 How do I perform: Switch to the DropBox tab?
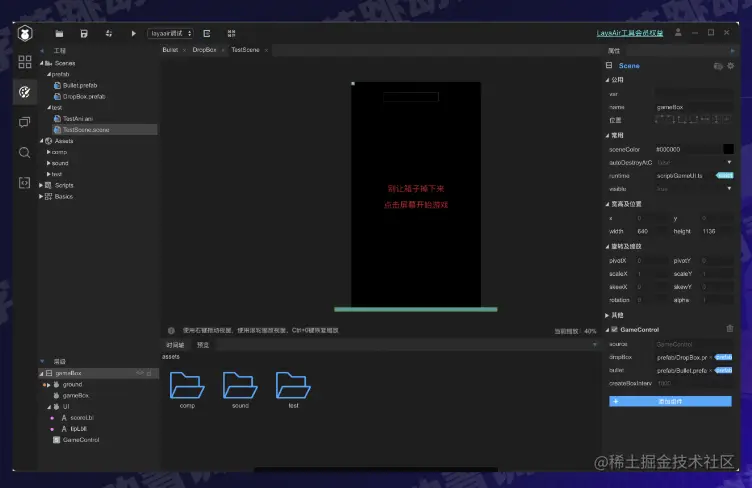click(204, 50)
